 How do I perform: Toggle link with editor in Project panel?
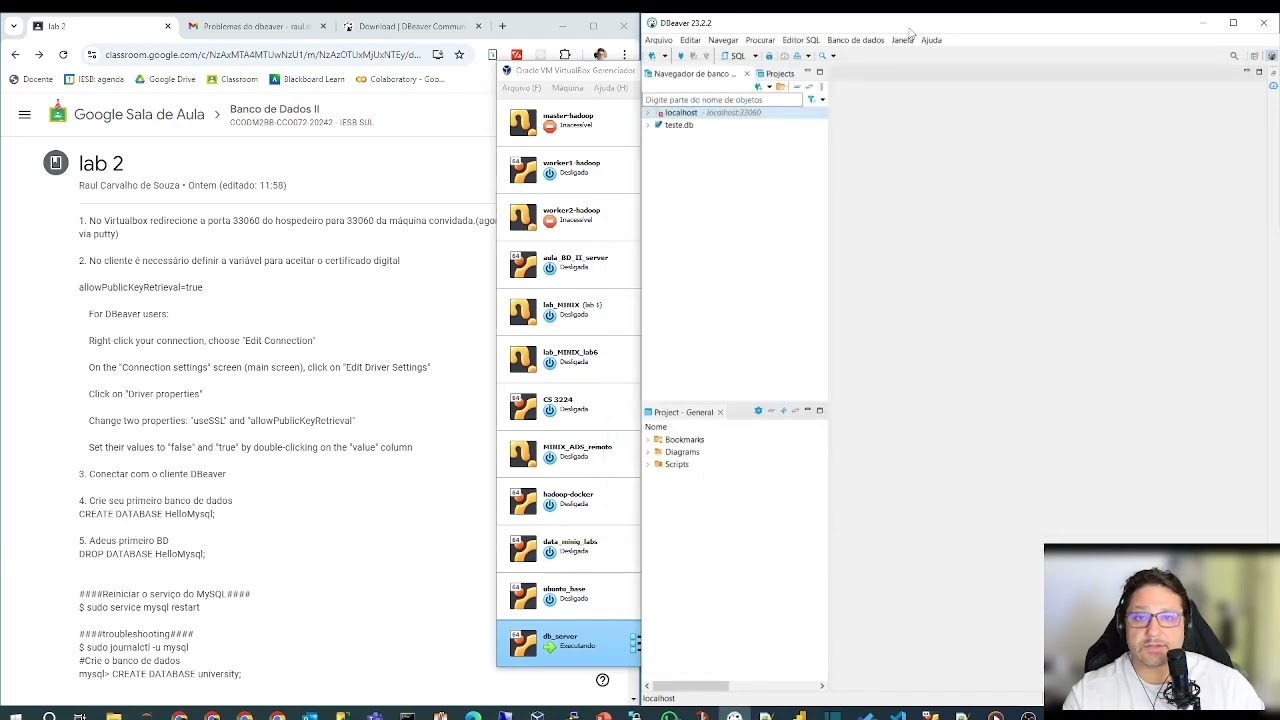tap(795, 411)
